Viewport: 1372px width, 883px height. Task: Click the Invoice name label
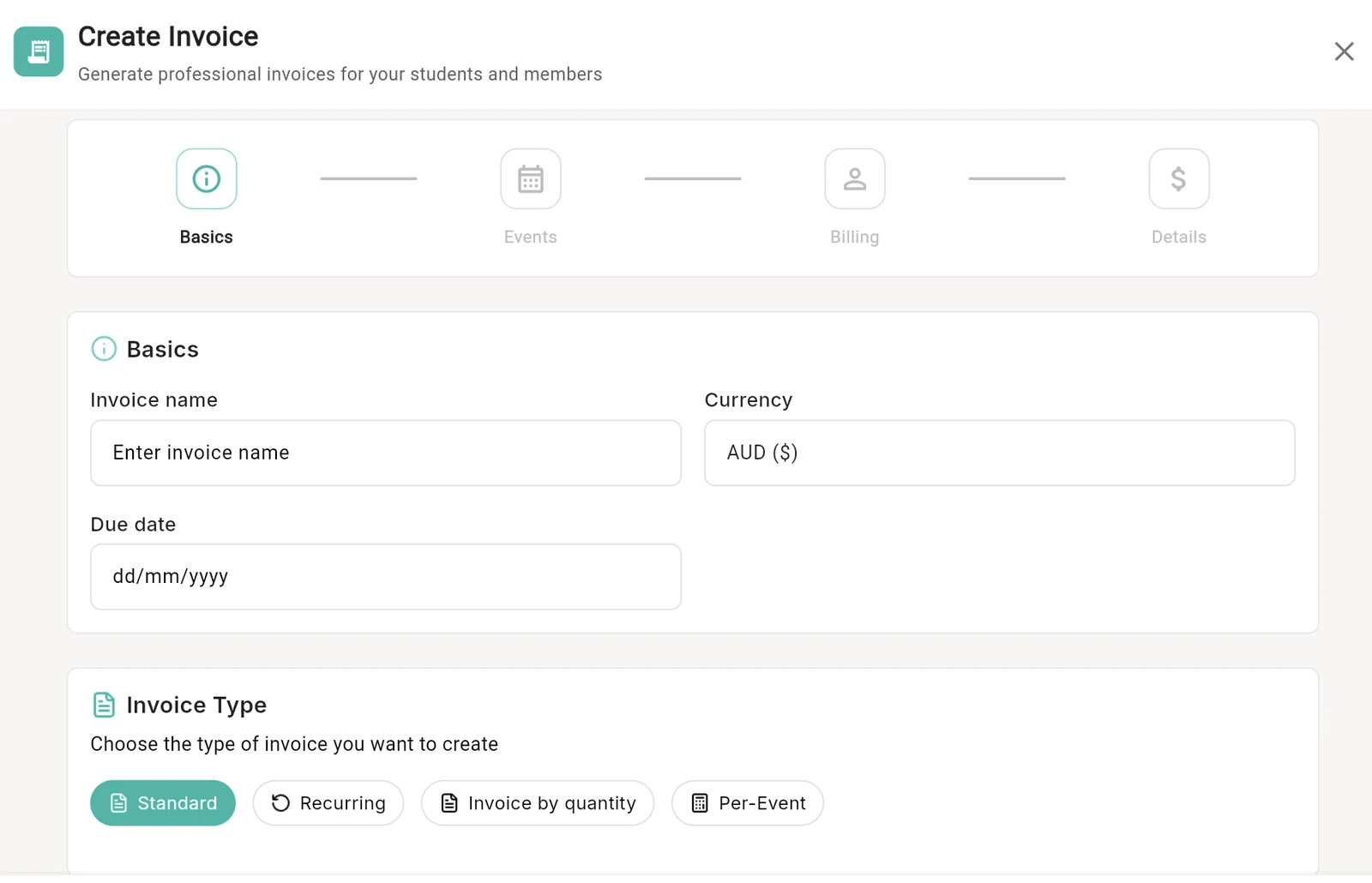coord(154,400)
